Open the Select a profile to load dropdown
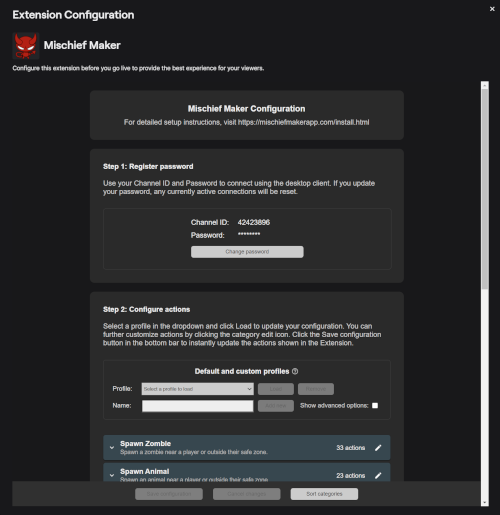The width and height of the screenshot is (500, 515). [198, 389]
